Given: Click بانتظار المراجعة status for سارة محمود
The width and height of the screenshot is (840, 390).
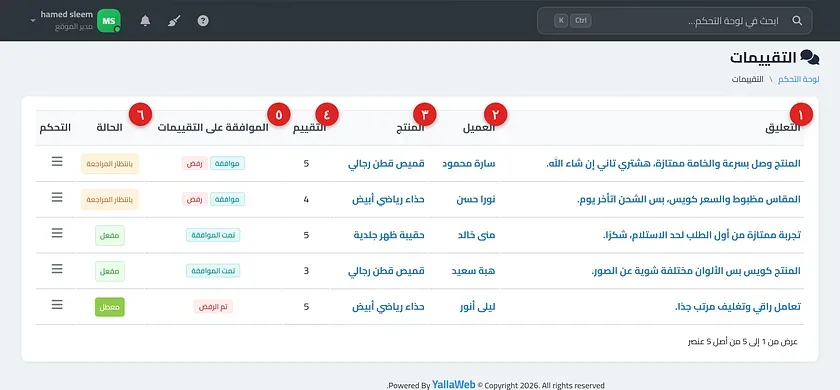Looking at the screenshot, I should click(x=110, y=164).
